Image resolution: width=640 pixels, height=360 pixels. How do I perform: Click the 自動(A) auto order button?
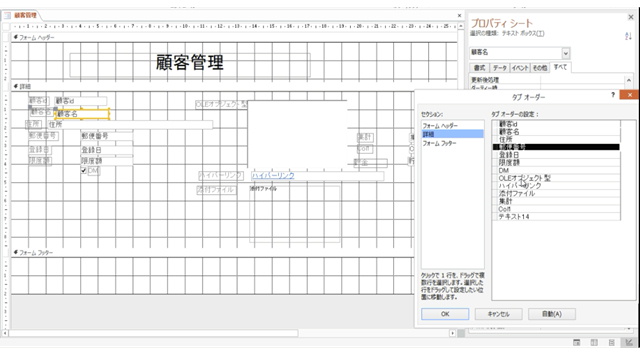[552, 314]
